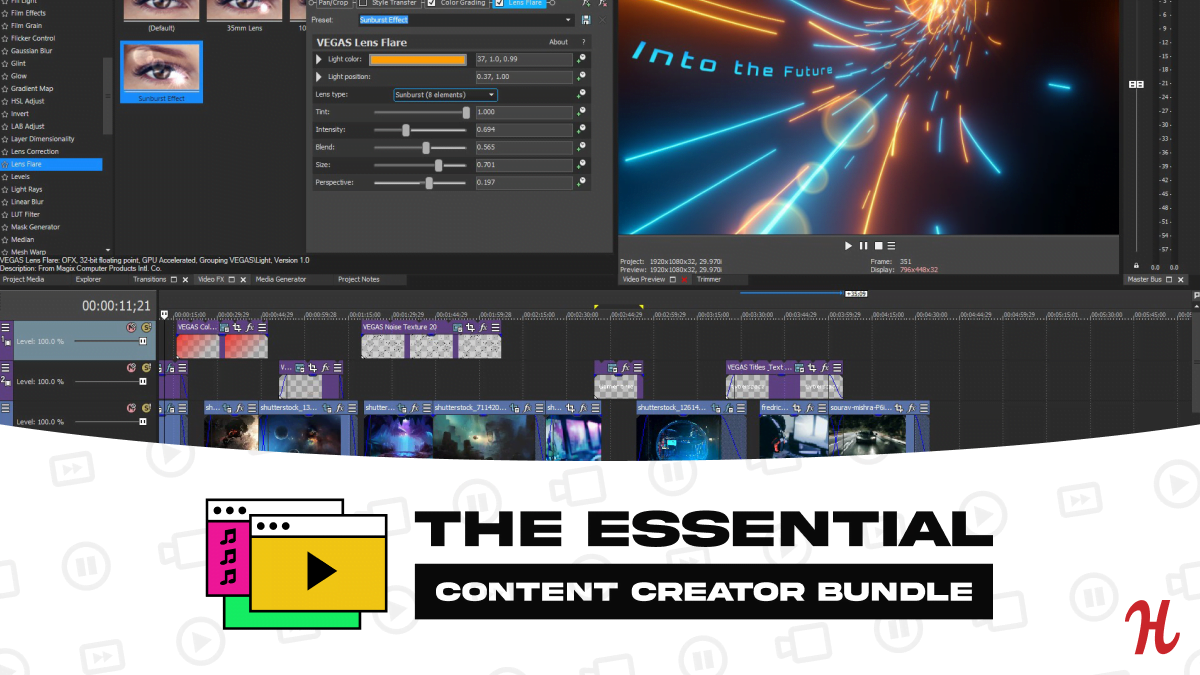Switch to the Transitions tab
Screen dimensions: 1200x675
149,280
